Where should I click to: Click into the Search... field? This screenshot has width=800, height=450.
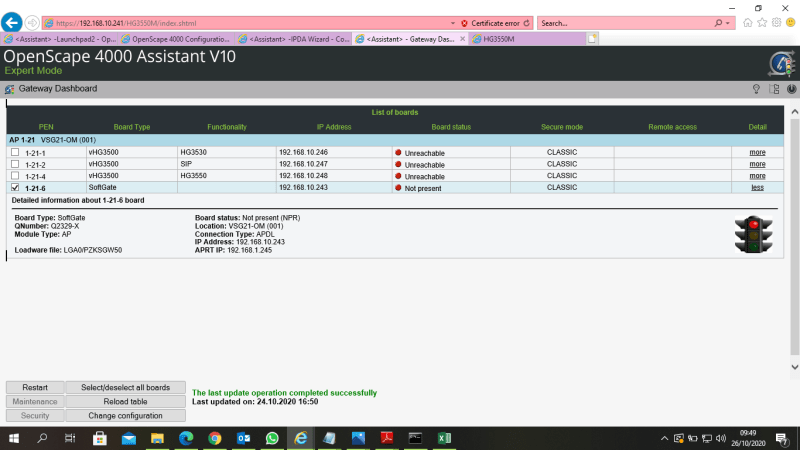(x=625, y=23)
